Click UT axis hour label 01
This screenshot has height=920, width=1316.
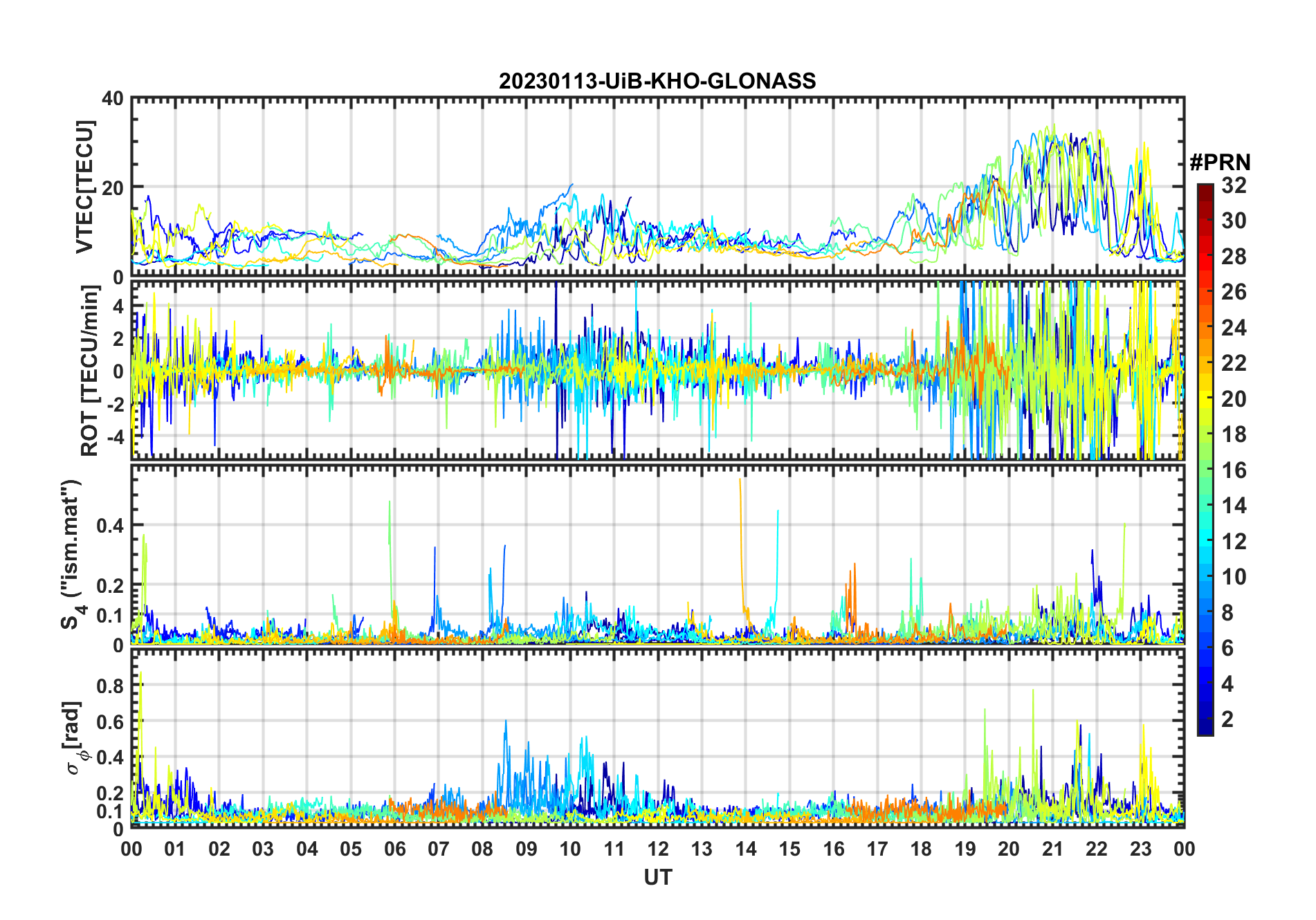(175, 849)
